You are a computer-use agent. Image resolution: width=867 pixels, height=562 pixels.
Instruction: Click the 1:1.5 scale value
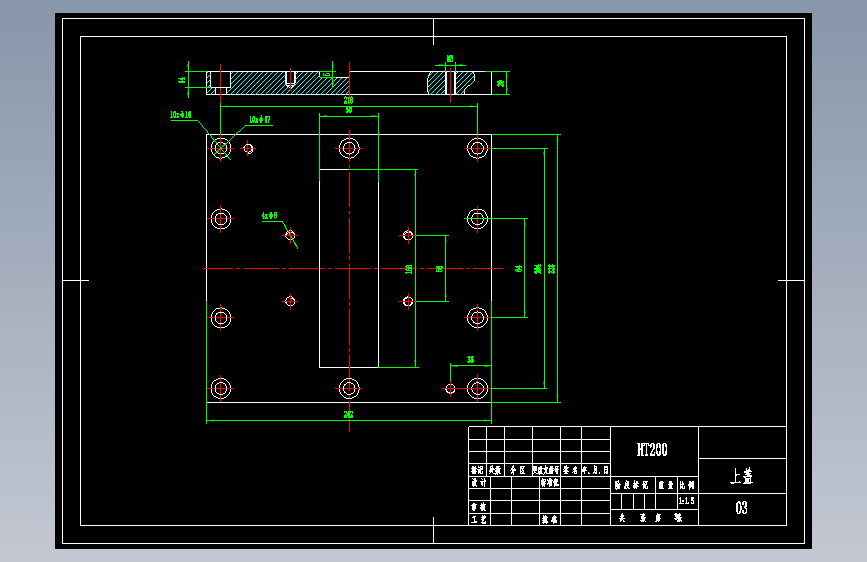[x=686, y=501]
